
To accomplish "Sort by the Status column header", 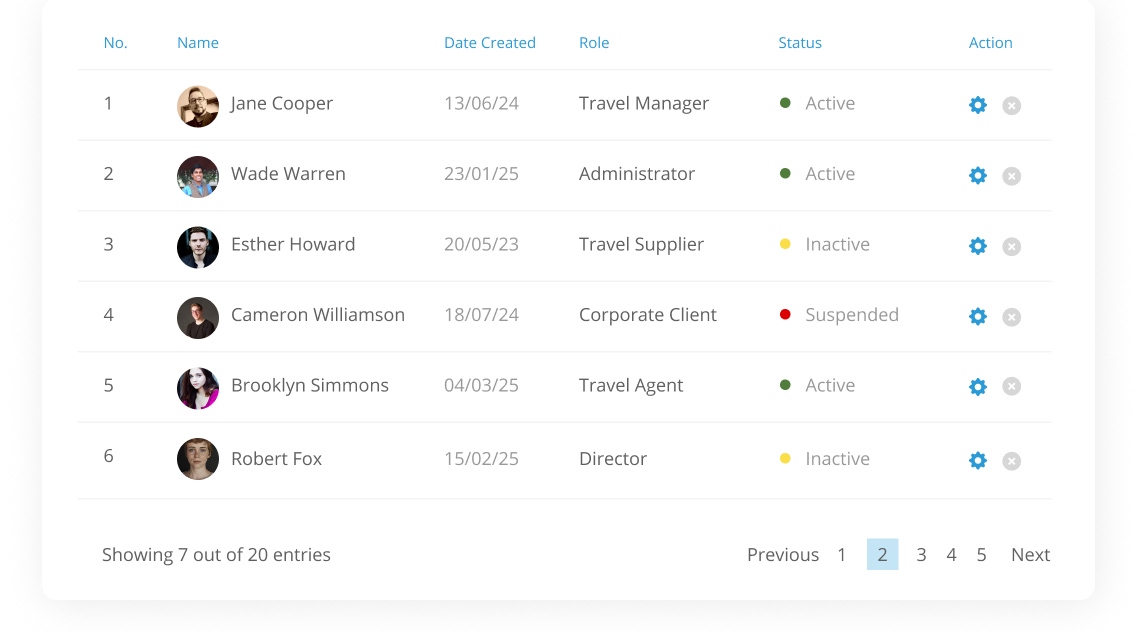I will [800, 43].
